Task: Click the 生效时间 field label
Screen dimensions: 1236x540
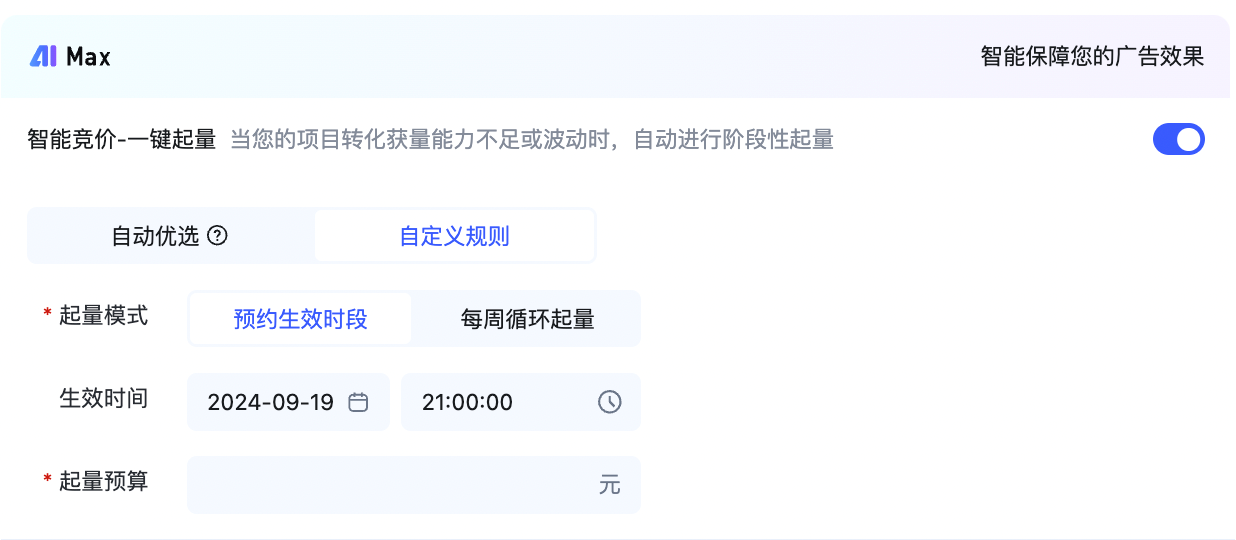Action: pyautogui.click(x=104, y=398)
